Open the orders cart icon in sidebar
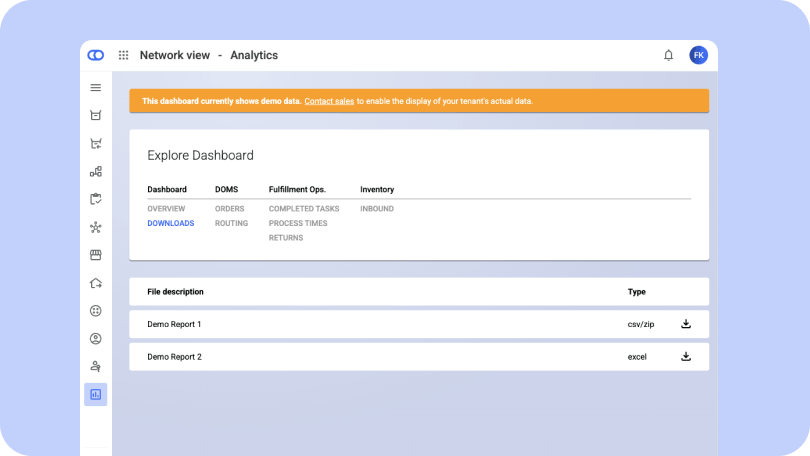This screenshot has width=810, height=456. click(96, 115)
